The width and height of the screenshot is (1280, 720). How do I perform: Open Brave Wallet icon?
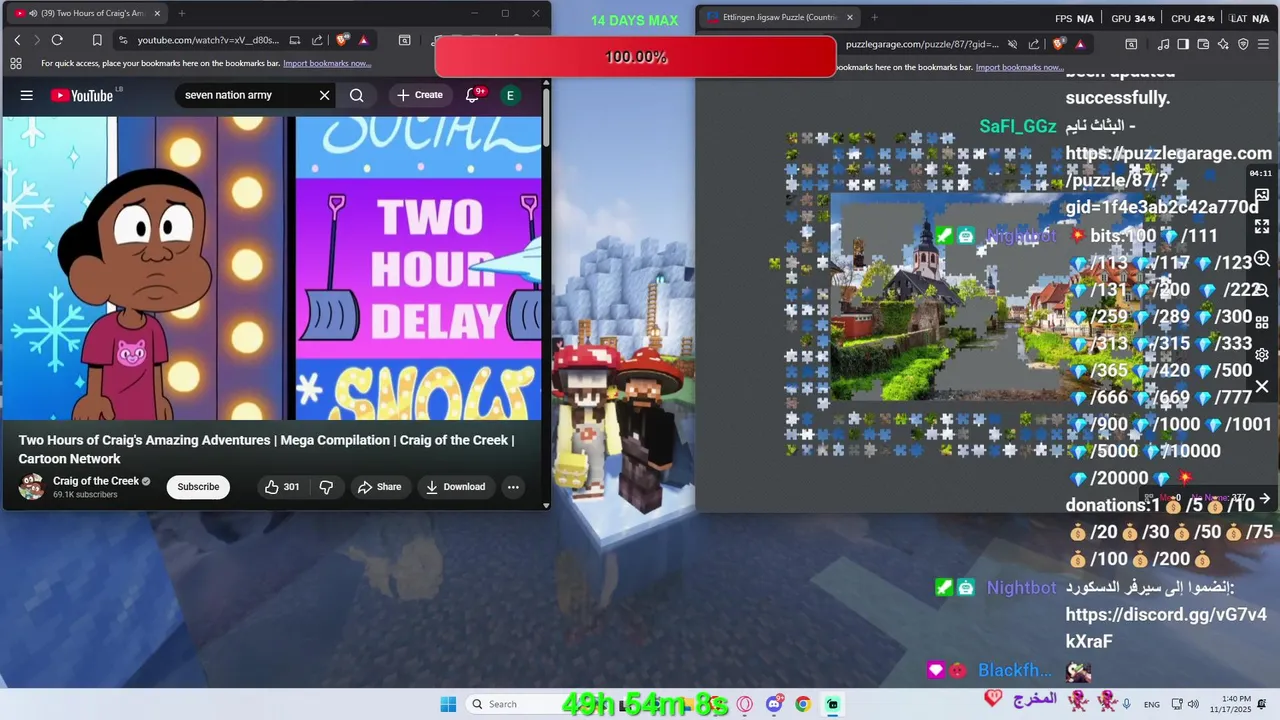click(1203, 44)
